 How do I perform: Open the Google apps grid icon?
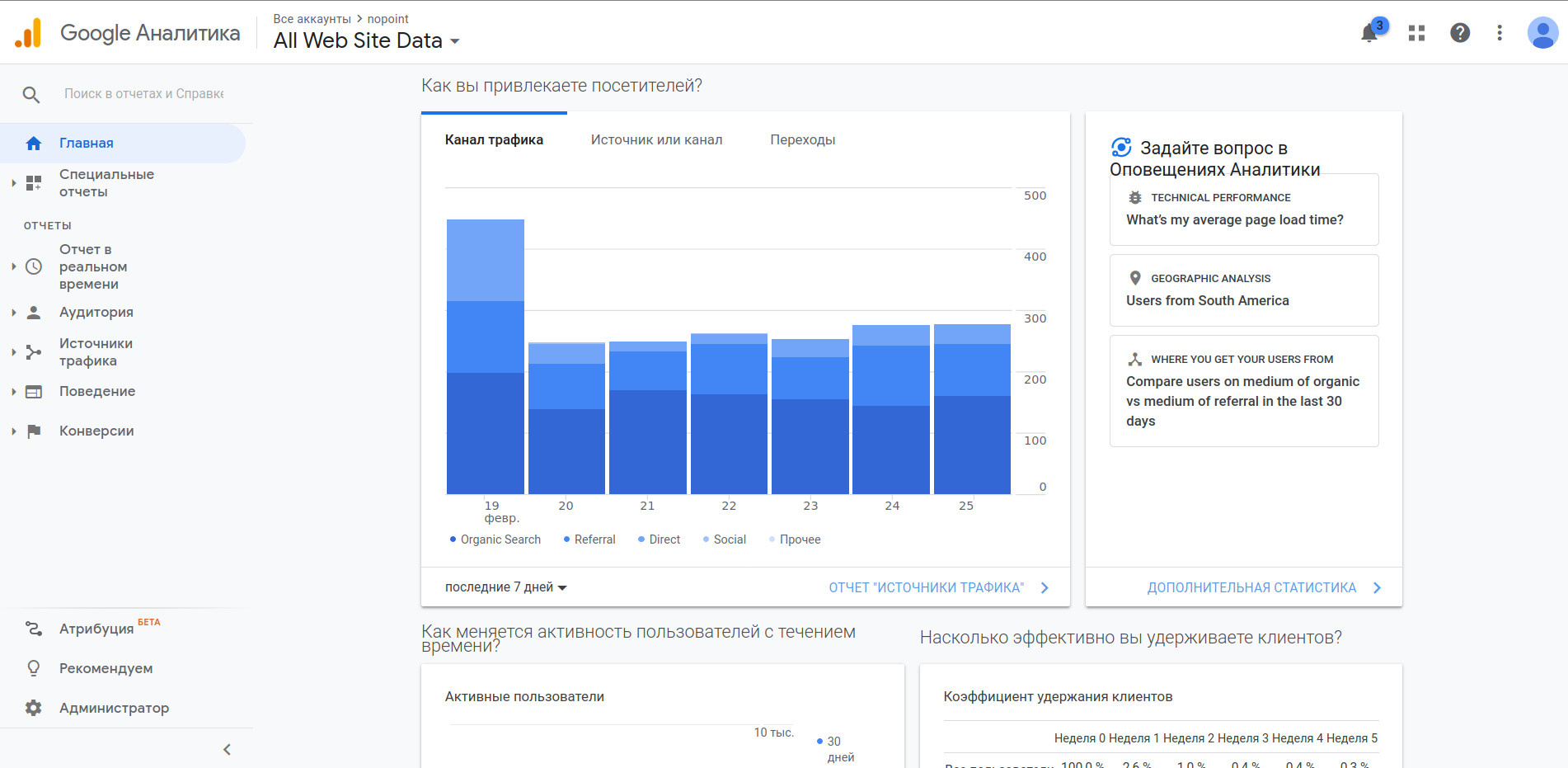tap(1416, 33)
